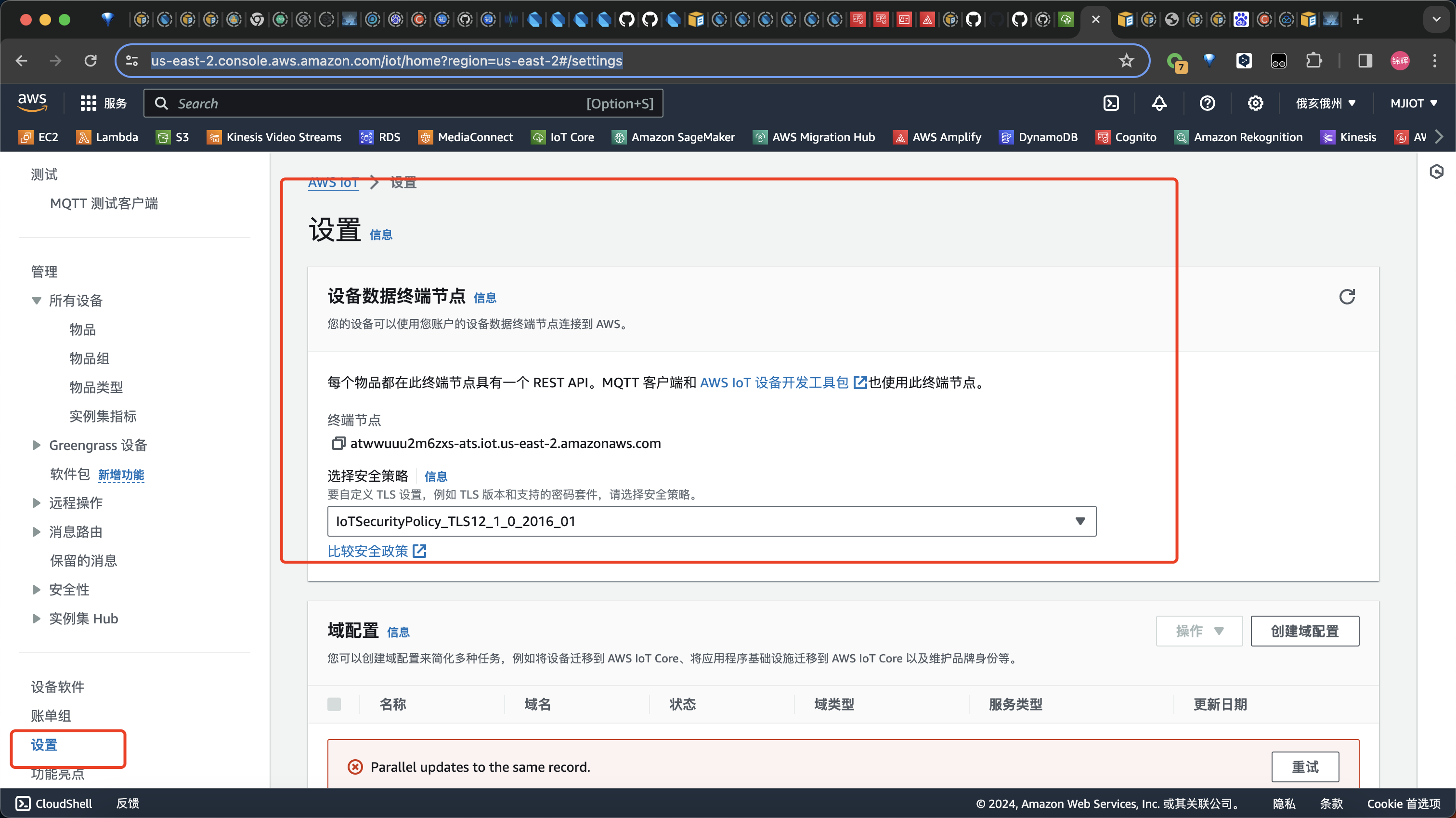Open the DynamoDB shortcut
The width and height of the screenshot is (1456, 818).
pos(1038,137)
